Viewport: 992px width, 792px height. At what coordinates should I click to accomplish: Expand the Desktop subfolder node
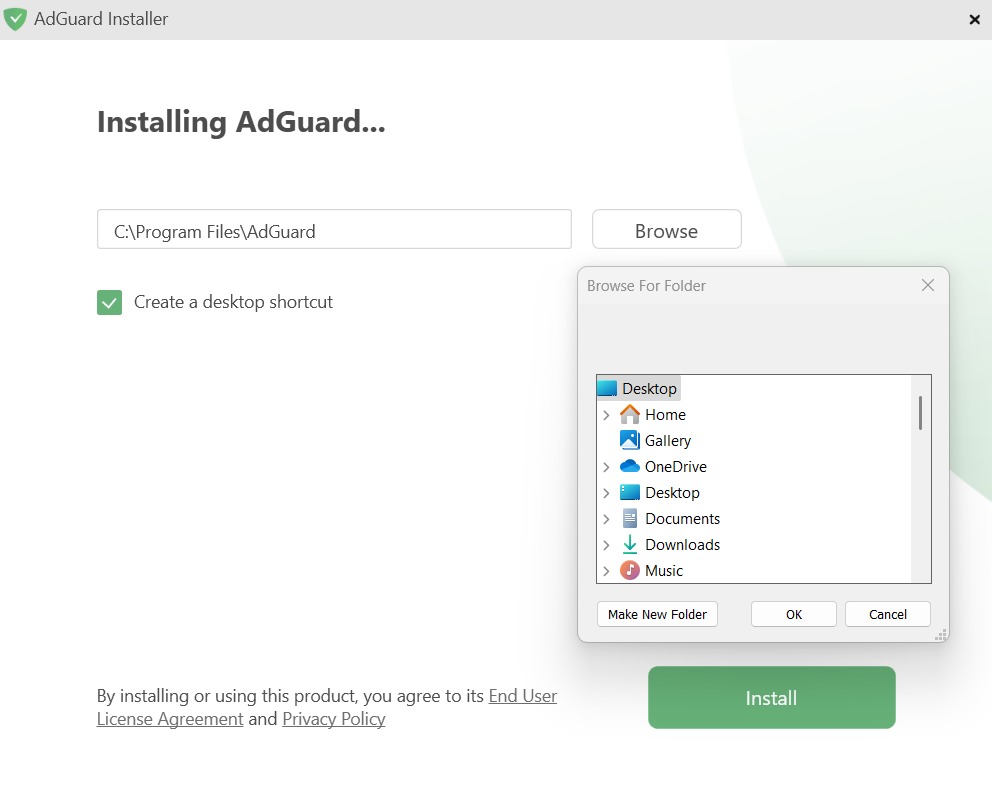[606, 493]
